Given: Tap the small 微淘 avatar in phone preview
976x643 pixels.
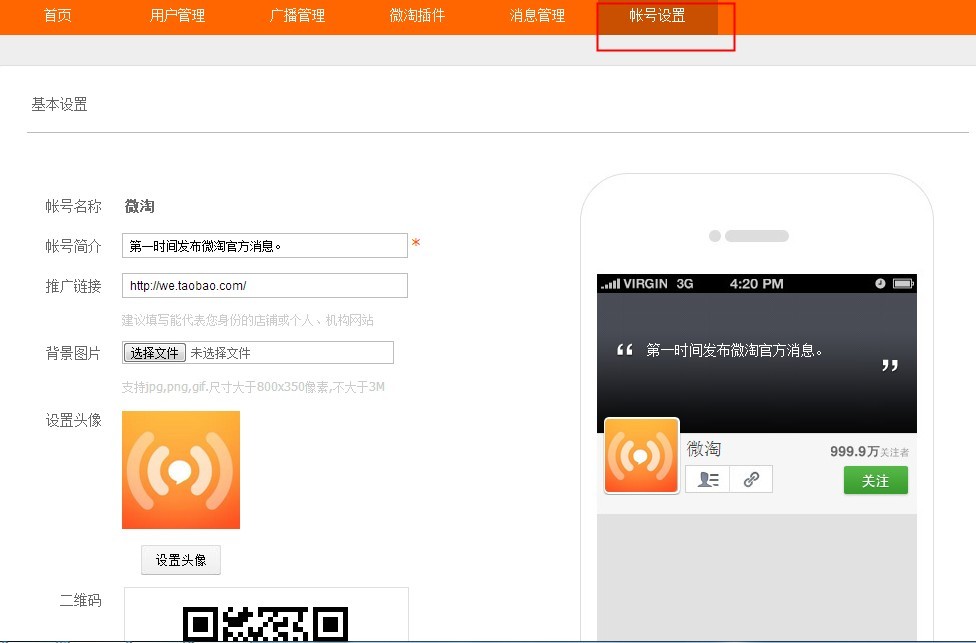Looking at the screenshot, I should (641, 456).
